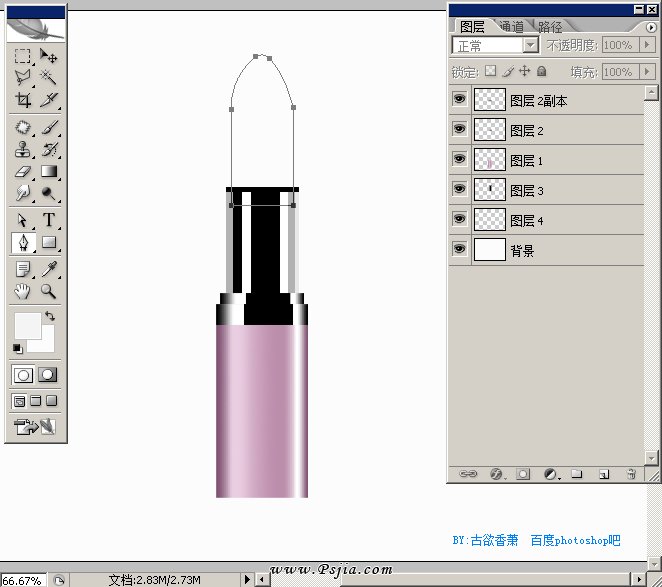Hide layer 图层 3 eye icon
Viewport: 662px width, 587px height.
(x=460, y=189)
